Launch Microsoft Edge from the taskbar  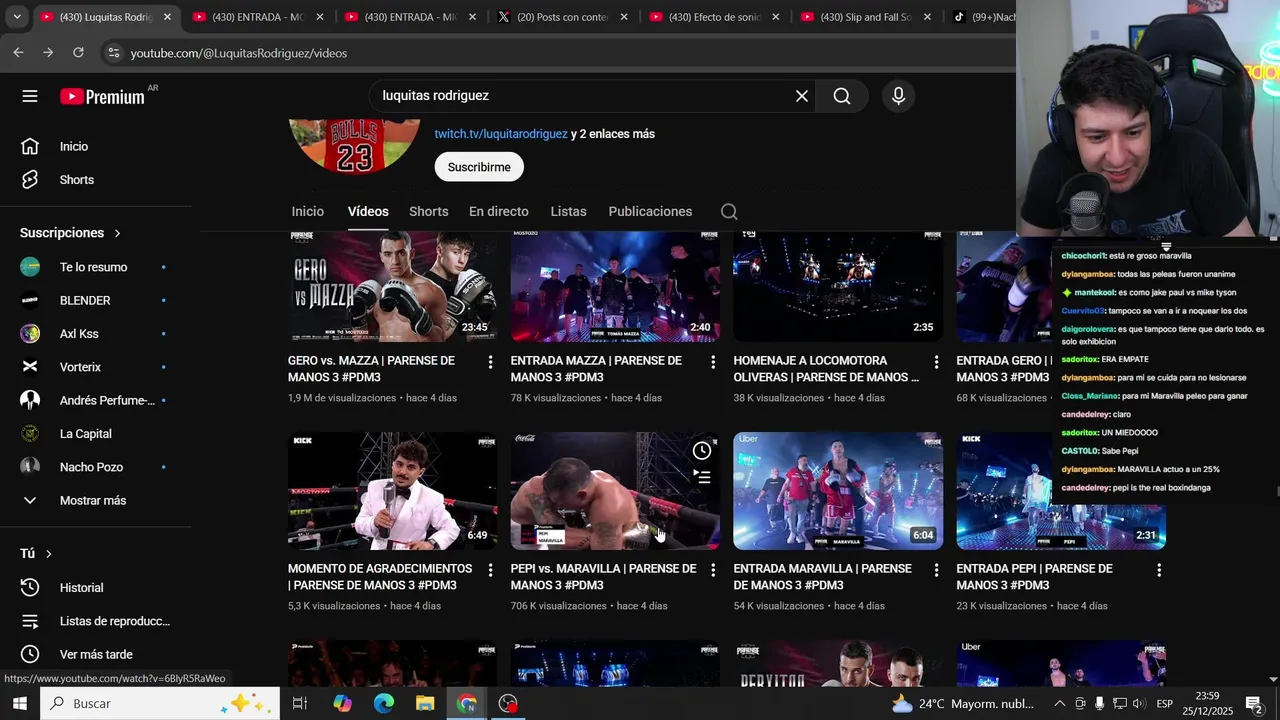pos(384,704)
